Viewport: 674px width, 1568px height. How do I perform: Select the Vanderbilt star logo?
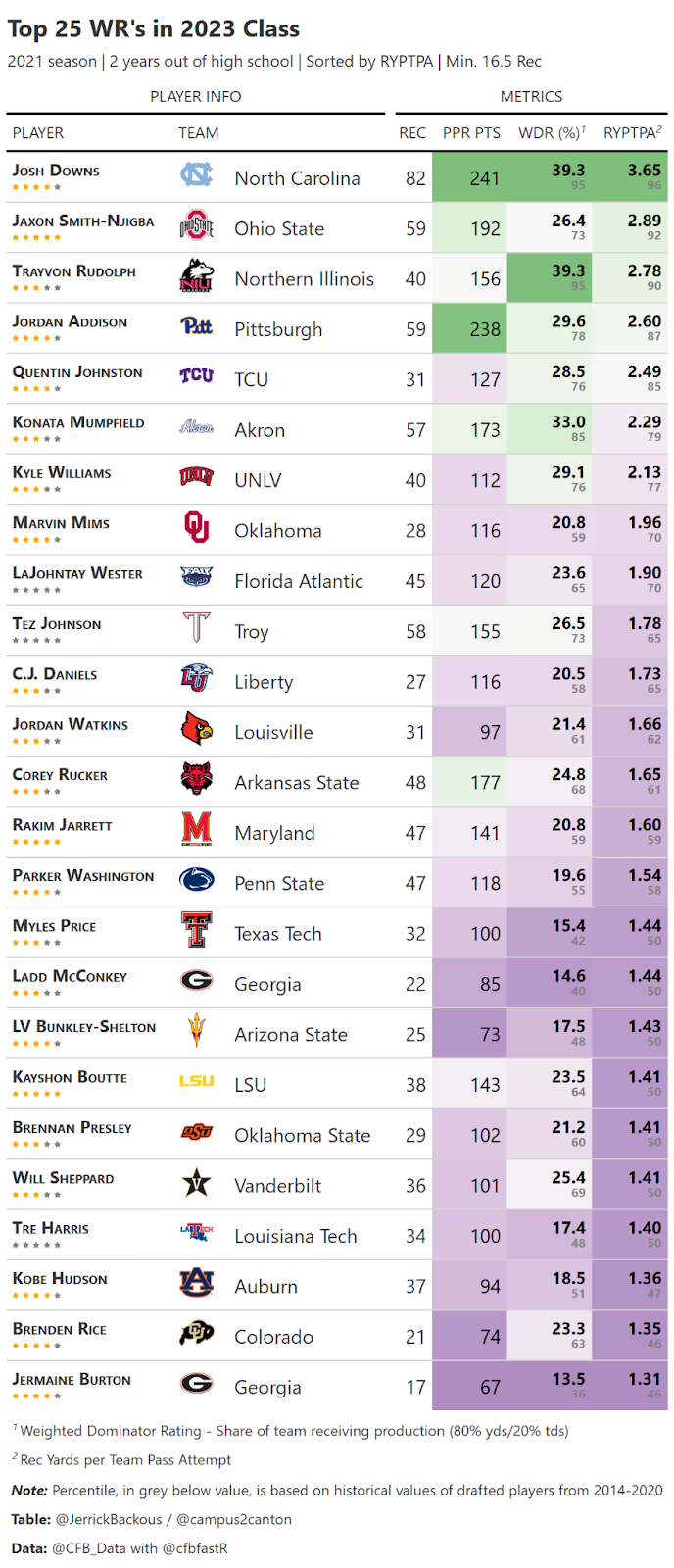(x=196, y=1184)
